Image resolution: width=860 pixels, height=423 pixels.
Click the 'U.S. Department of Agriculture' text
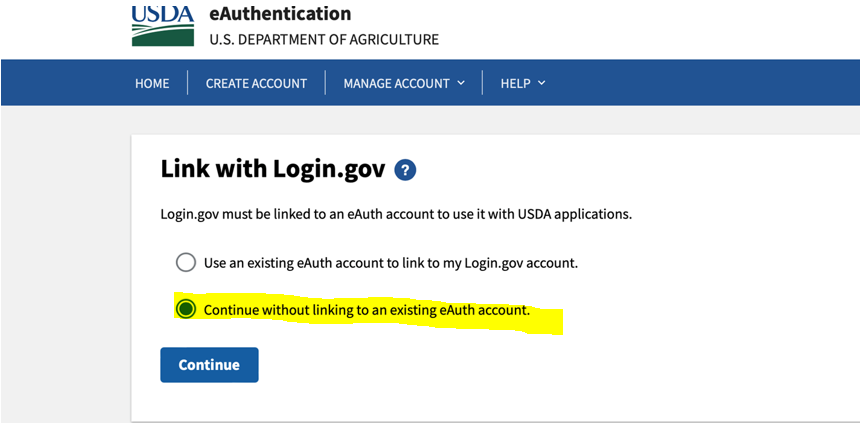pyautogui.click(x=323, y=40)
